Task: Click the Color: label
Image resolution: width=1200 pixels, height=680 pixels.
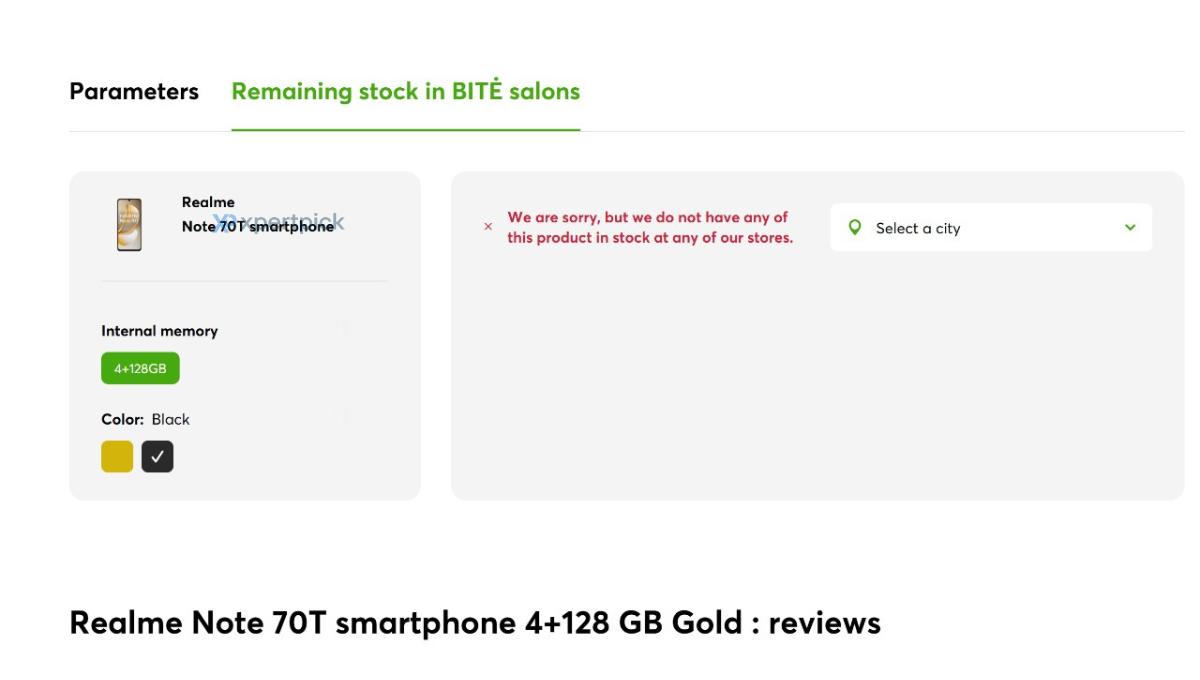Action: (123, 419)
